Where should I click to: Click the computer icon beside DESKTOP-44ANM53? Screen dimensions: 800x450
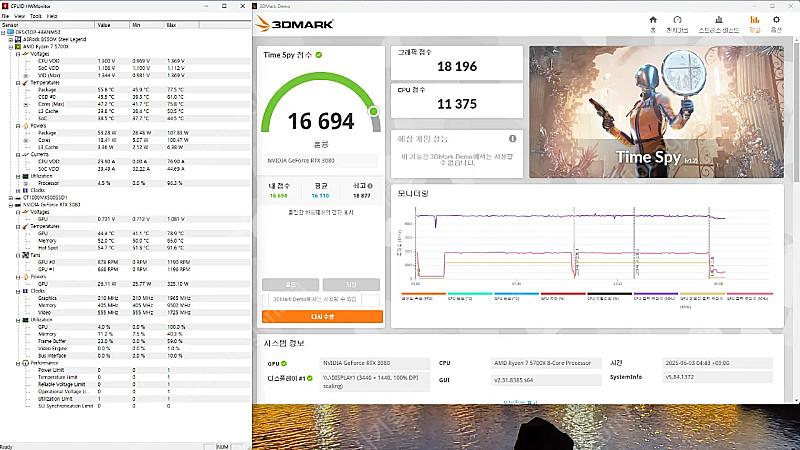click(11, 32)
